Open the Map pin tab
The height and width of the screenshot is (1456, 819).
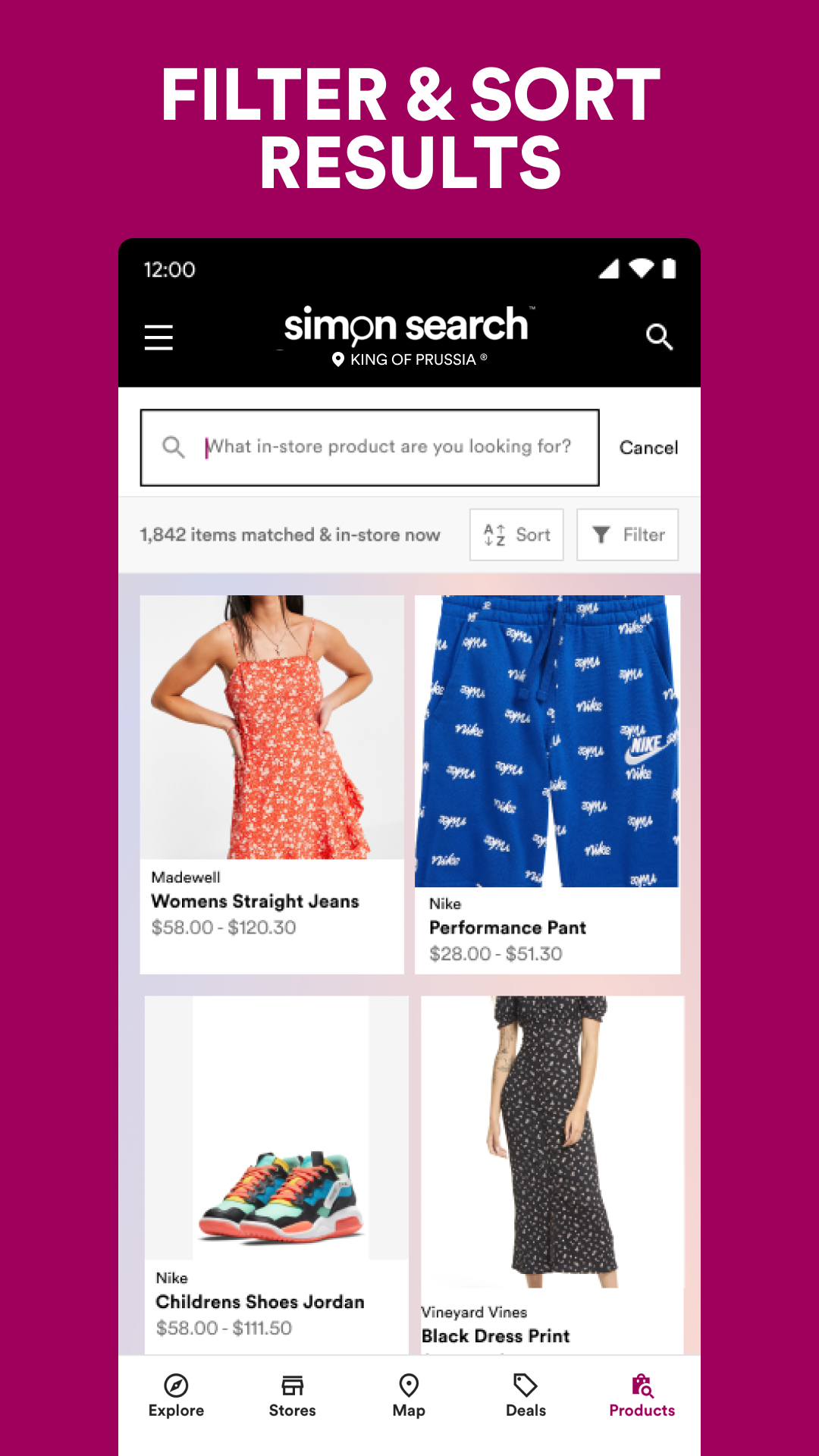[409, 1396]
